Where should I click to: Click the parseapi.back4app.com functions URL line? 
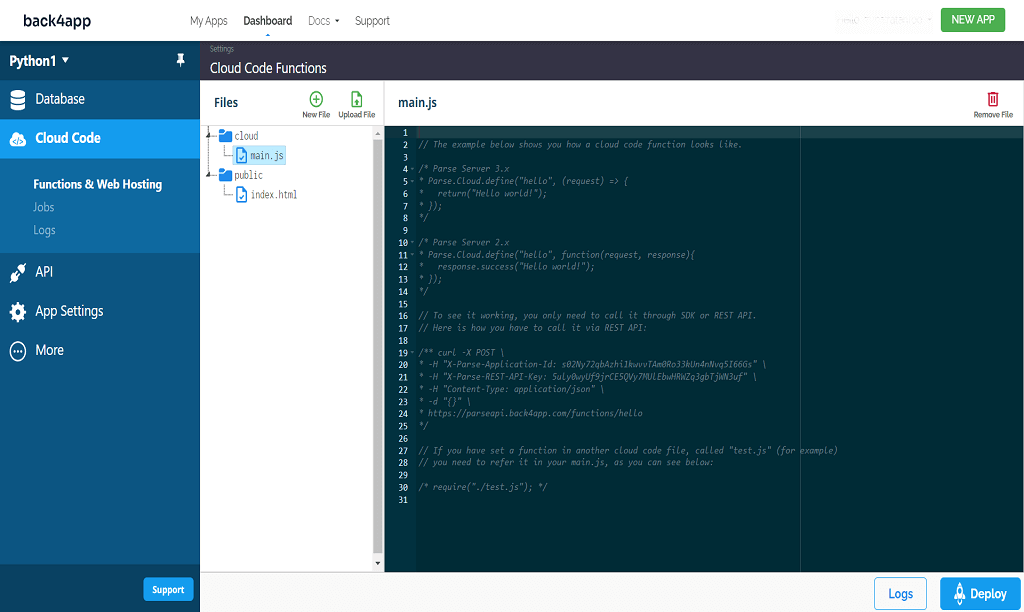tap(530, 413)
